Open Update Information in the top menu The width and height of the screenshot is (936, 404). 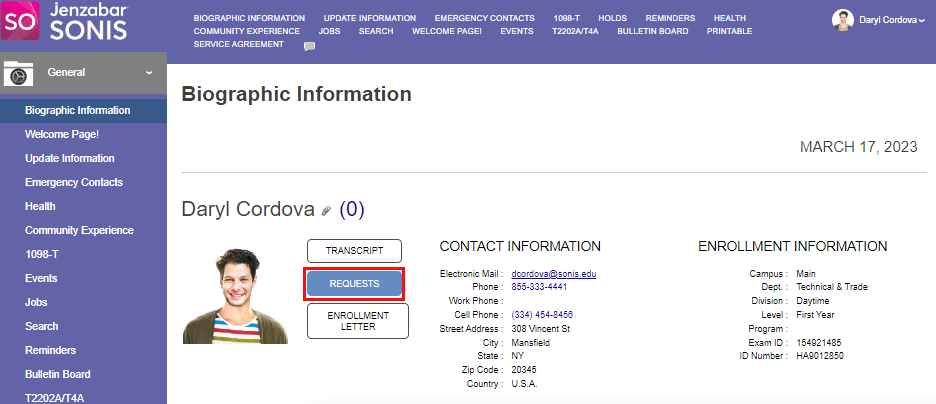pos(370,18)
